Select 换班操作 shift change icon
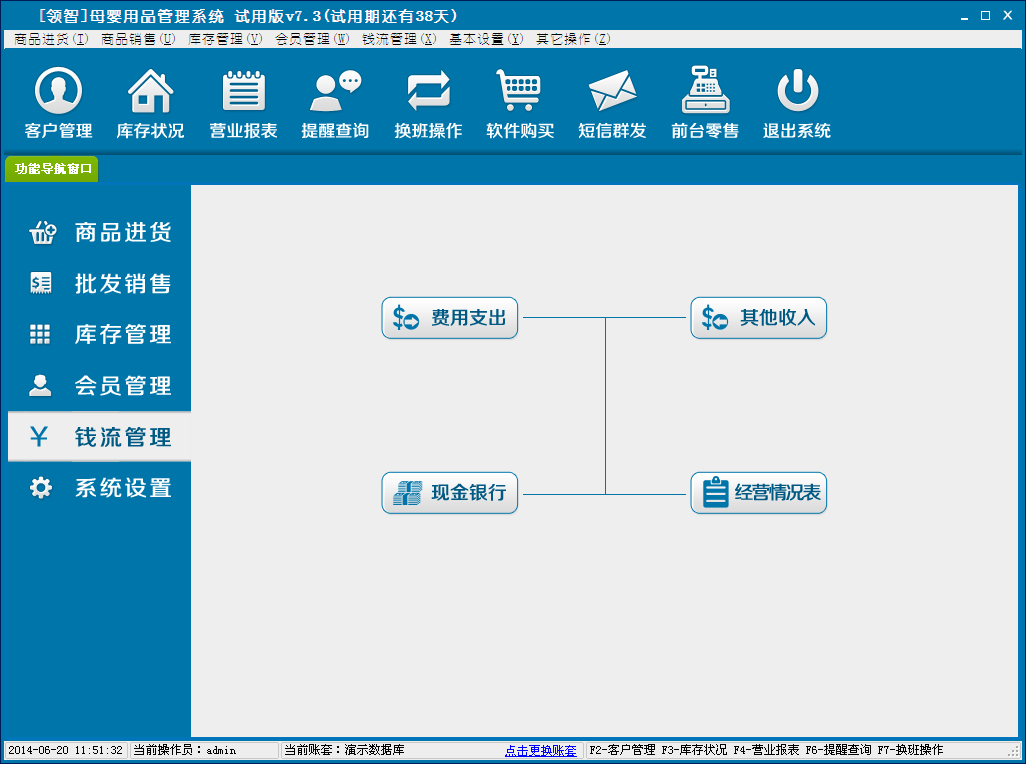Screen dimensions: 1026x764 [x=428, y=92]
